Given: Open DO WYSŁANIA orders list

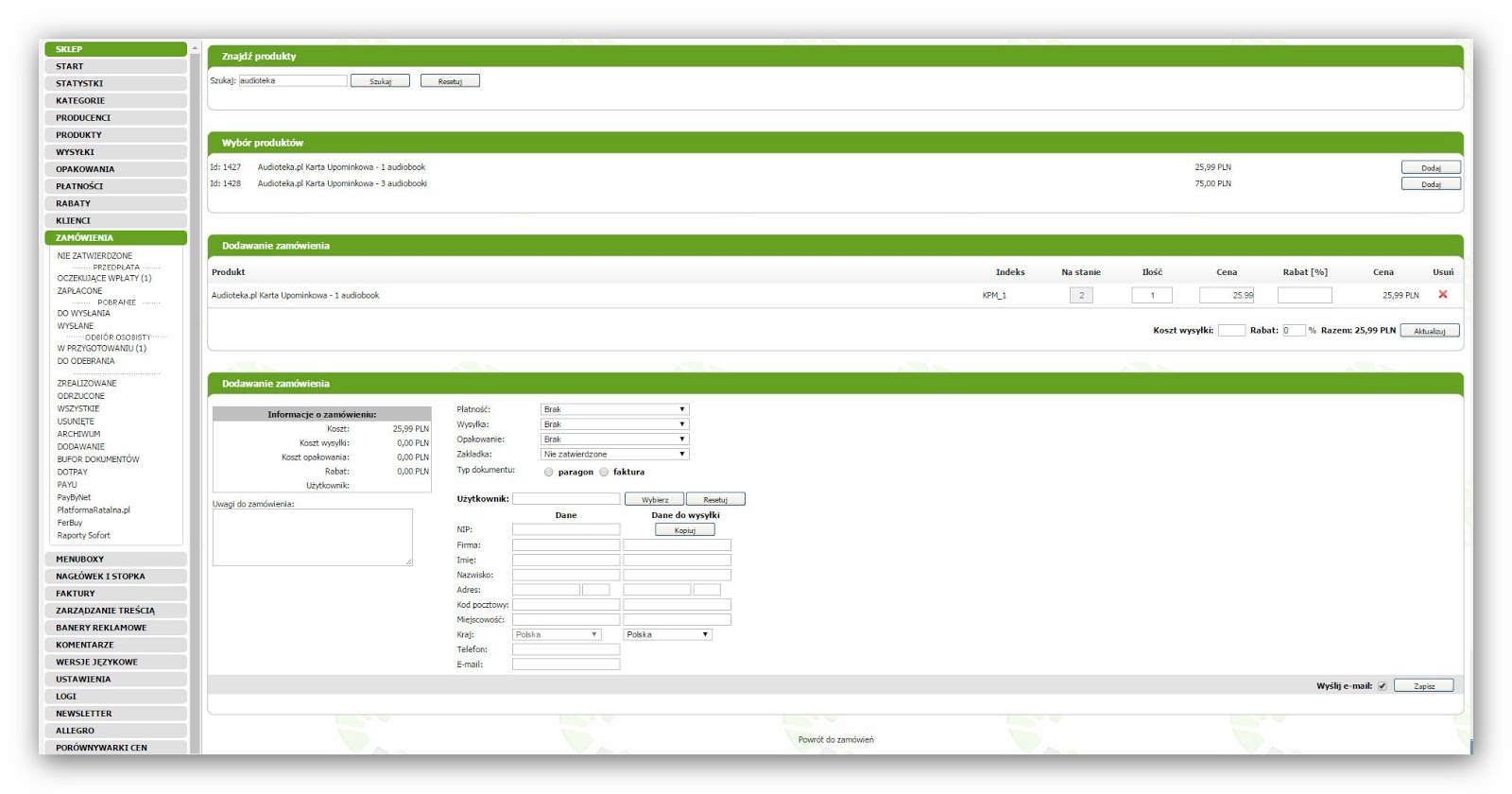Looking at the screenshot, I should tap(83, 314).
